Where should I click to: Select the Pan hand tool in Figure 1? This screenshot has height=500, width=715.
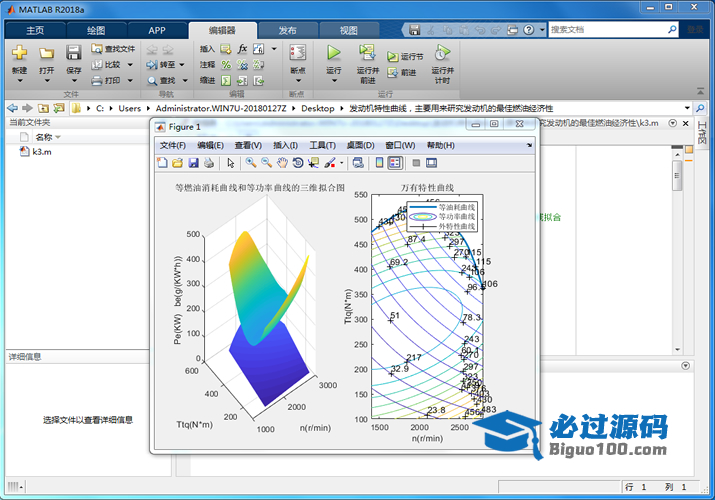282,163
